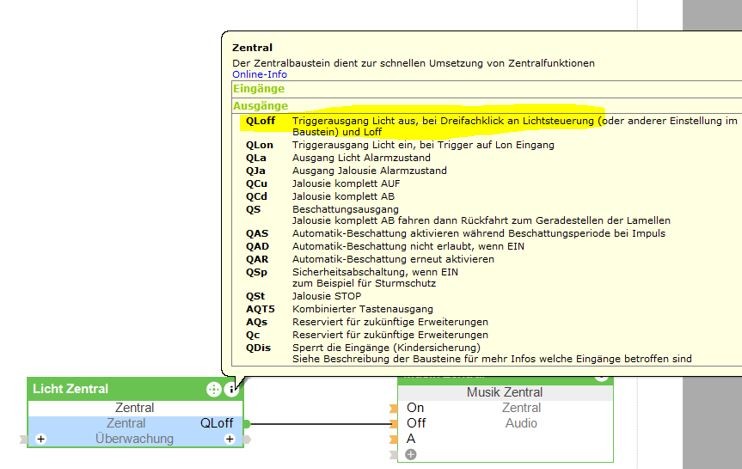Click the QLa row in the outputs list

tap(338, 158)
